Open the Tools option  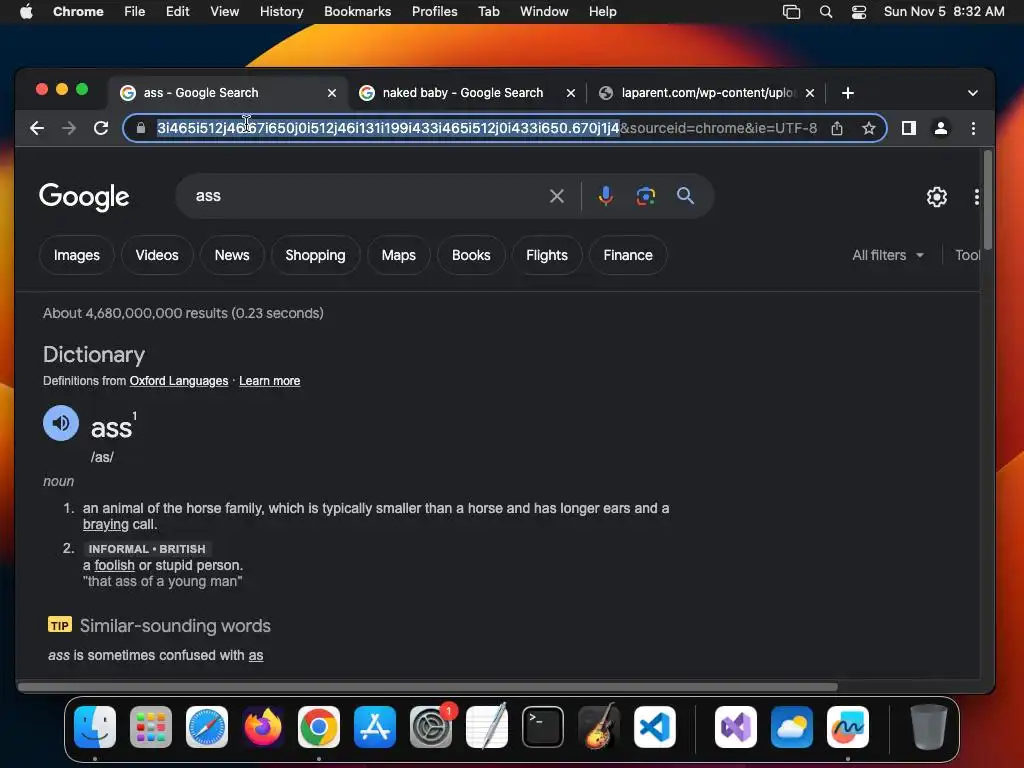[967, 255]
